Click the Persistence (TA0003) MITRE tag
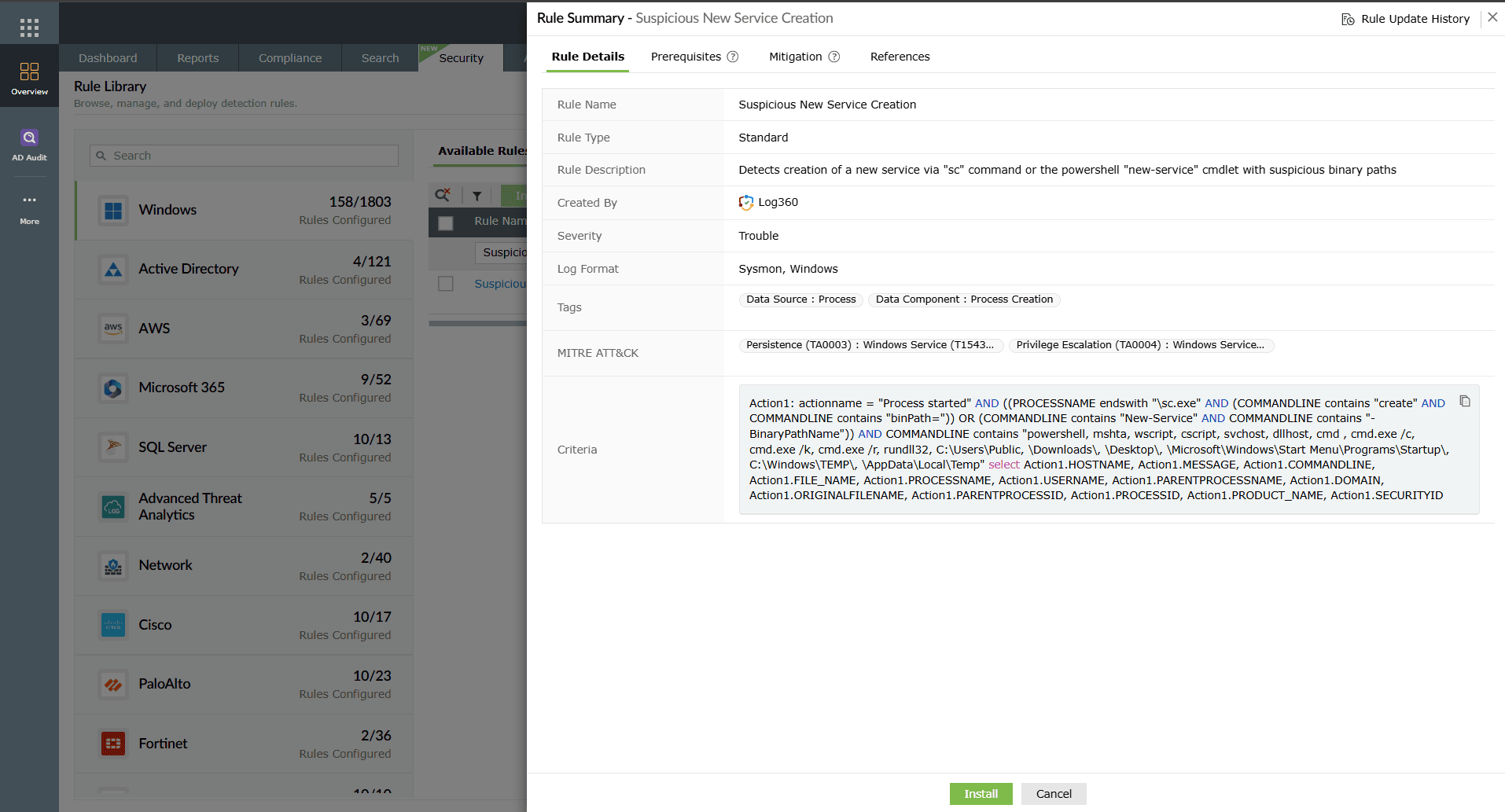This screenshot has height=812, width=1505. click(870, 345)
